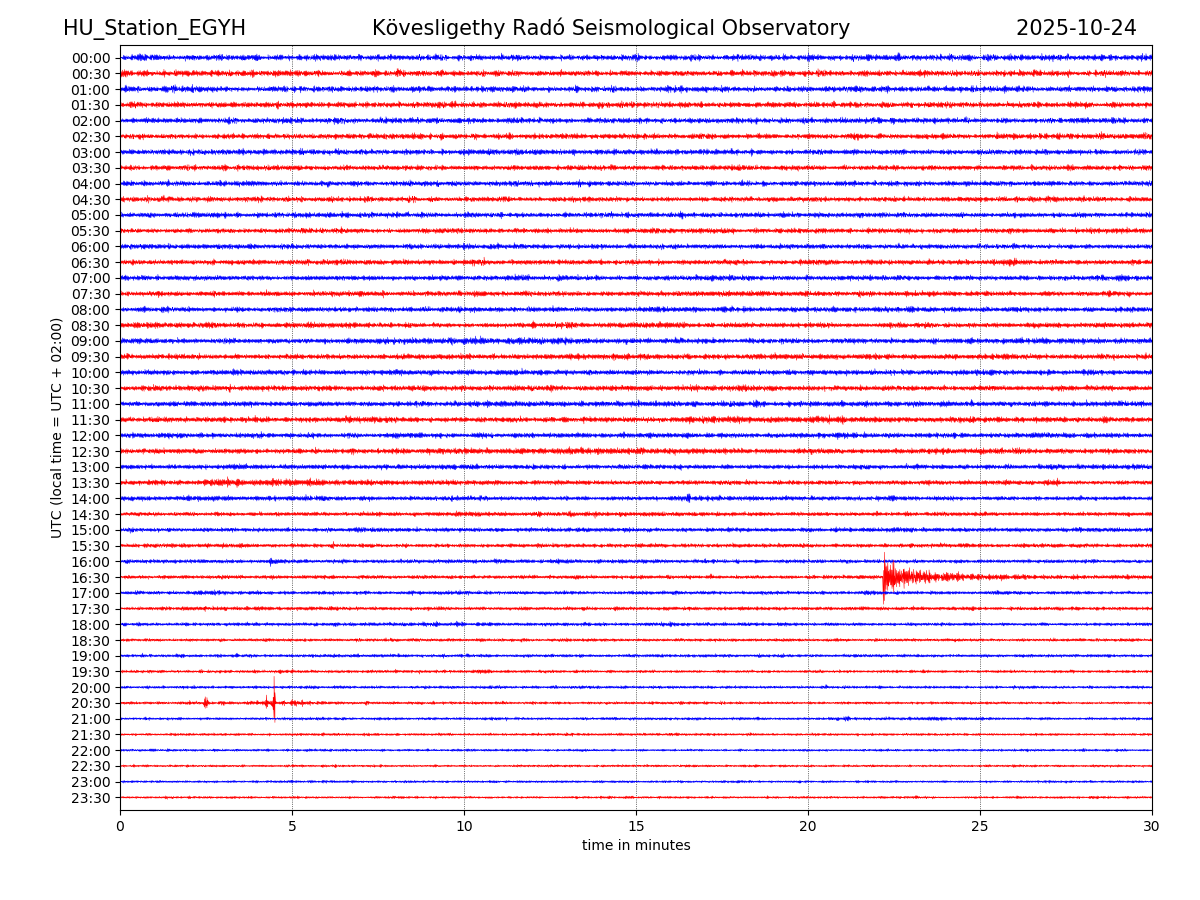Screen dimensions: 1200x900
Task: Click the noisy burst at start of 13:30 trace
Action: coord(222,483)
